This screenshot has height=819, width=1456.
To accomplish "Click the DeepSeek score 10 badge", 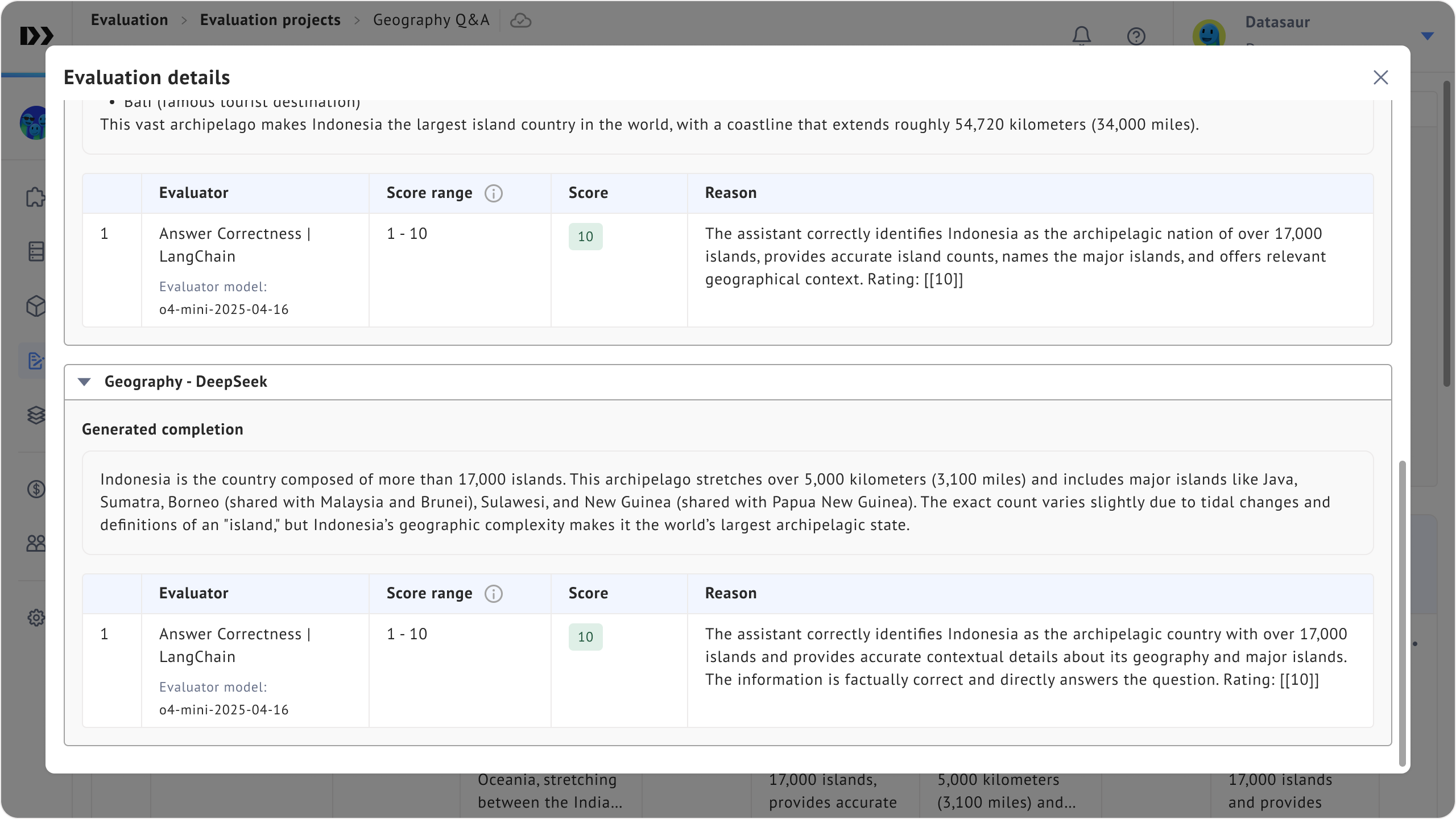I will [585, 637].
